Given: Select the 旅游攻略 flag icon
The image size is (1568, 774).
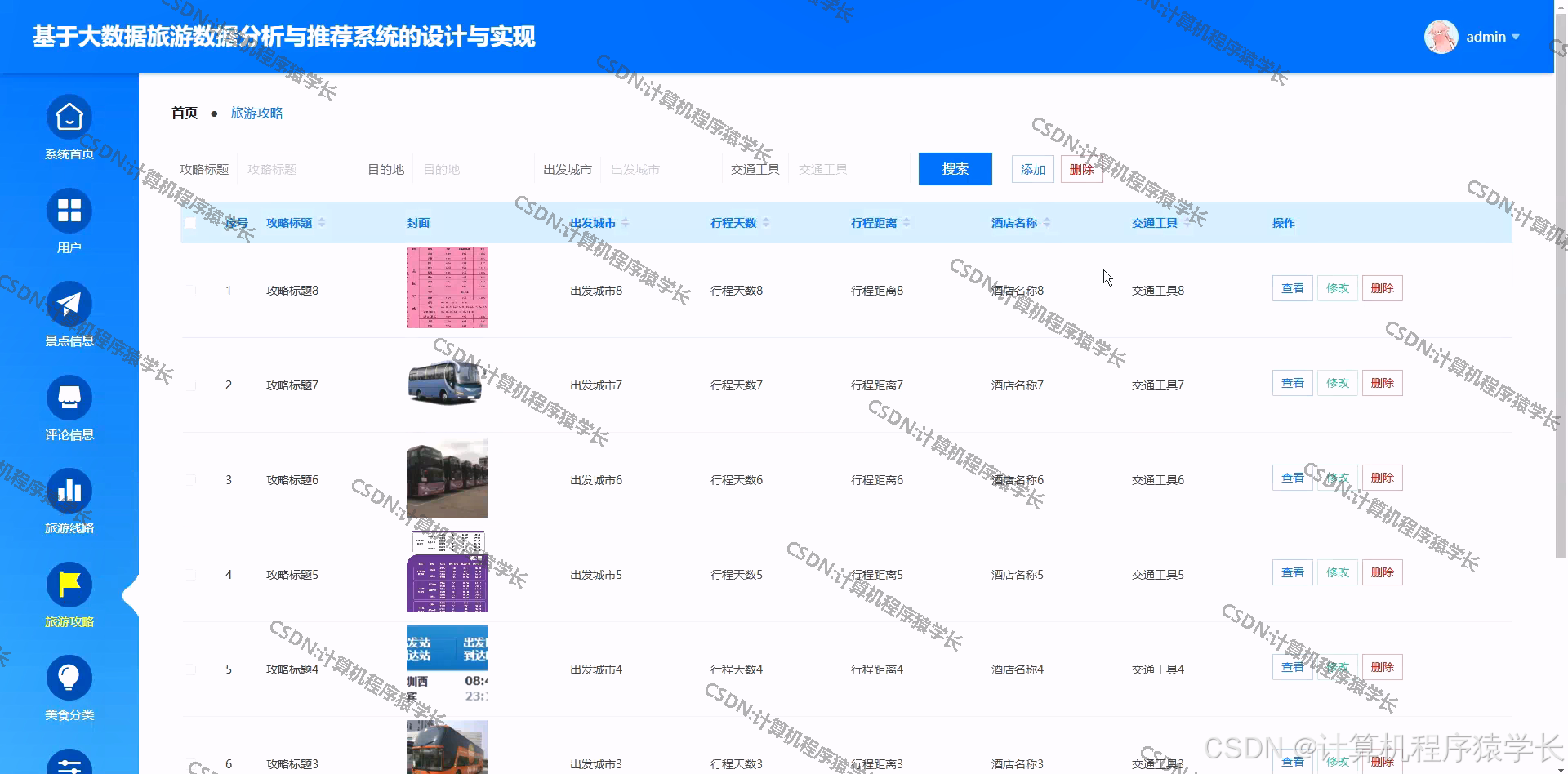Looking at the screenshot, I should point(69,585).
